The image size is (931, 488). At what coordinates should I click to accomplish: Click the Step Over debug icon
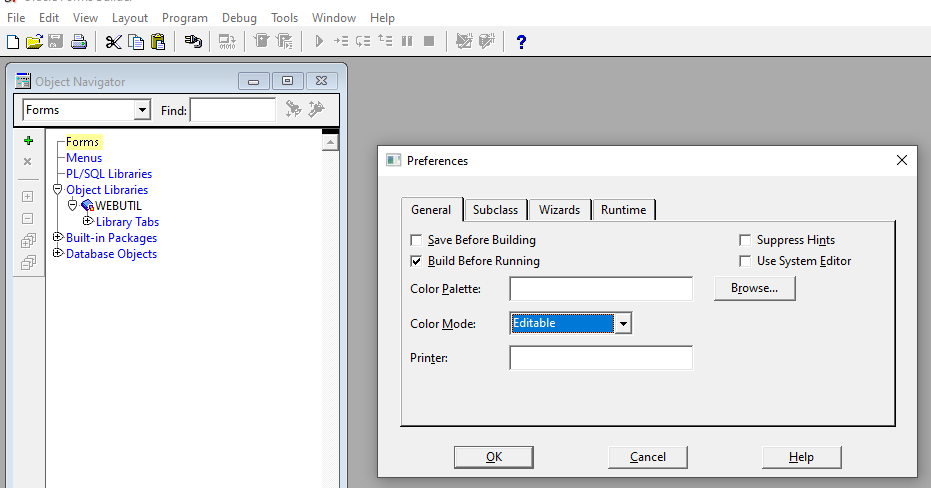(363, 42)
